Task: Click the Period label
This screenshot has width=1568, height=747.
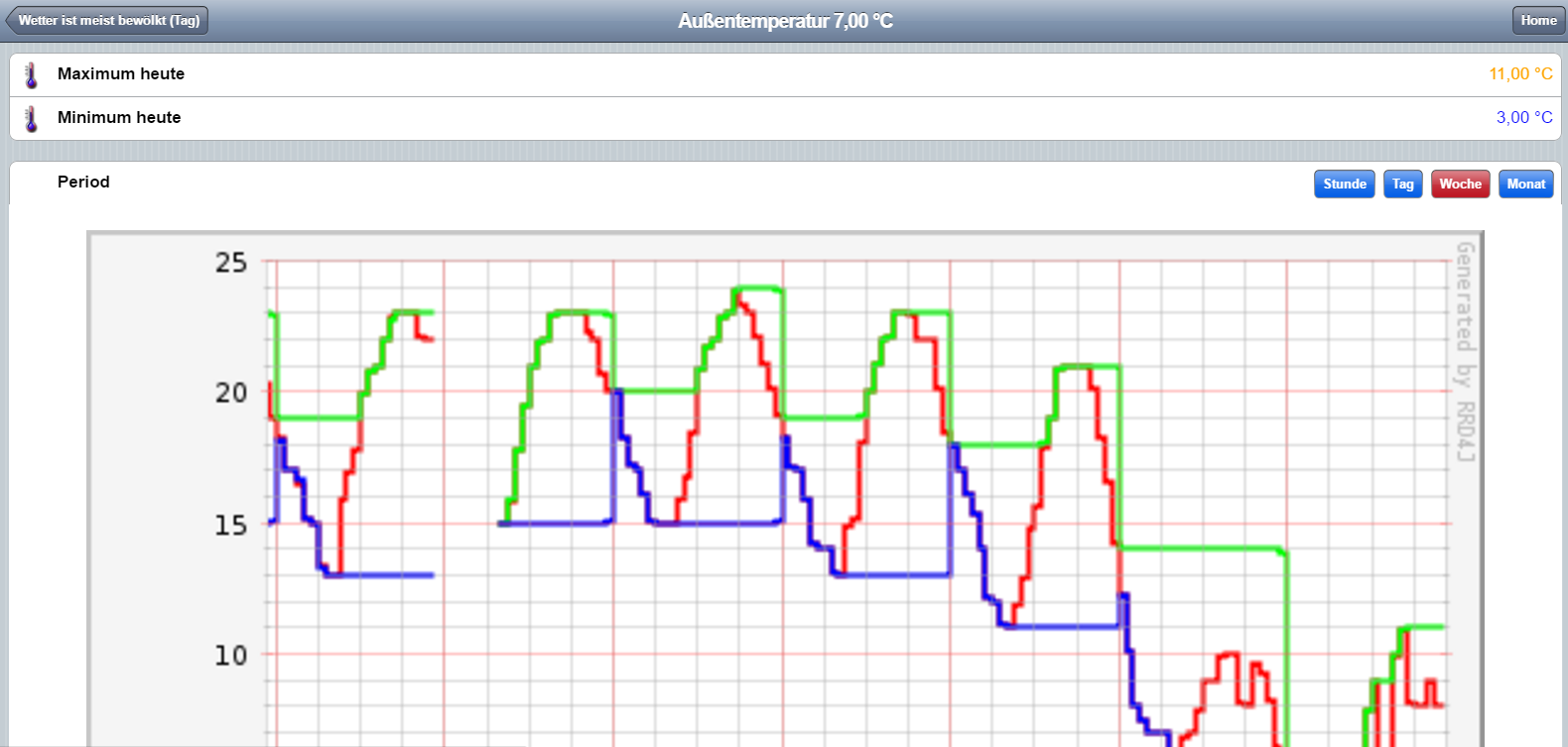Action: [x=83, y=183]
